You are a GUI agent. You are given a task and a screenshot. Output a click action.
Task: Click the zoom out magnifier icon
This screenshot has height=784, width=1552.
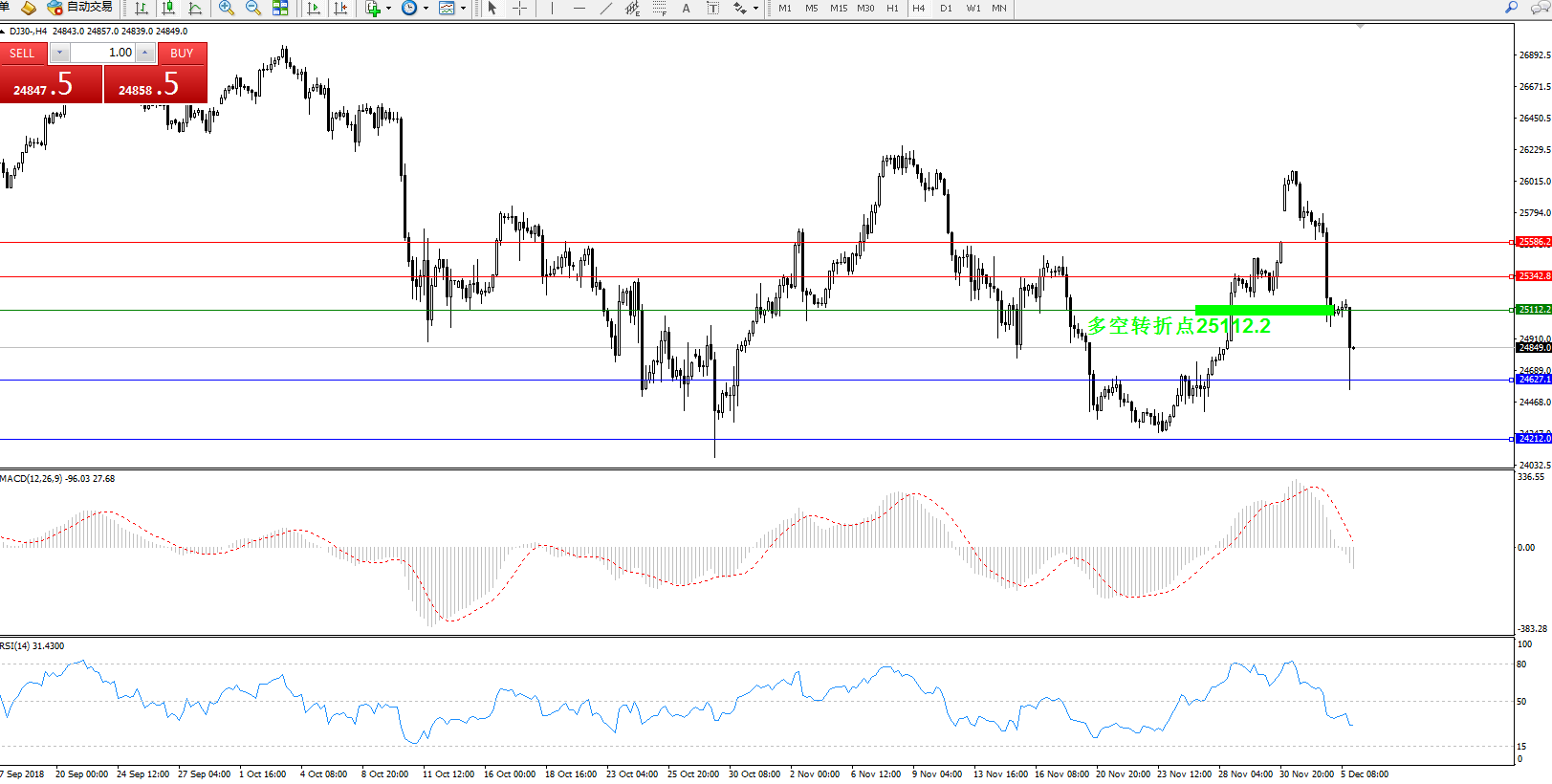click(x=253, y=8)
